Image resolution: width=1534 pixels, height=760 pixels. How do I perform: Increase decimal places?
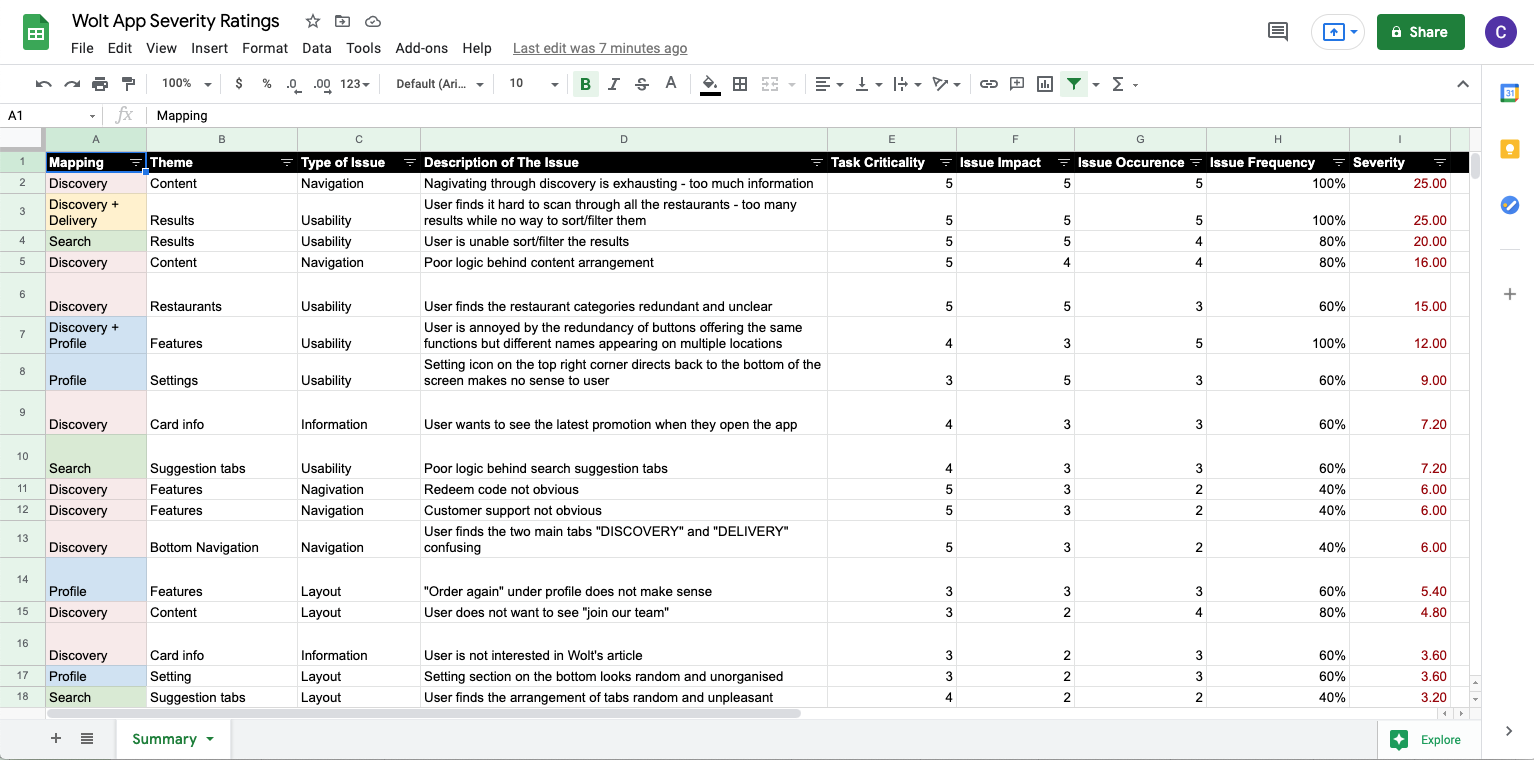322,84
